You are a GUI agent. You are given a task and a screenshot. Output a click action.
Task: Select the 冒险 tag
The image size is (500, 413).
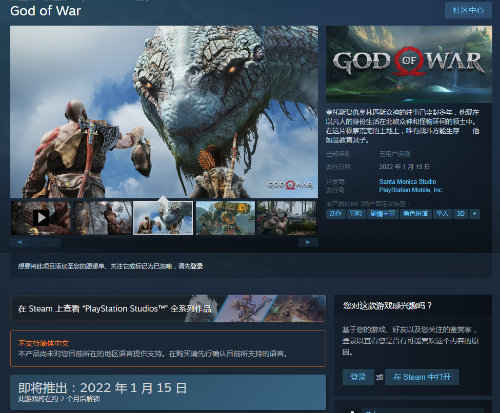tap(356, 214)
